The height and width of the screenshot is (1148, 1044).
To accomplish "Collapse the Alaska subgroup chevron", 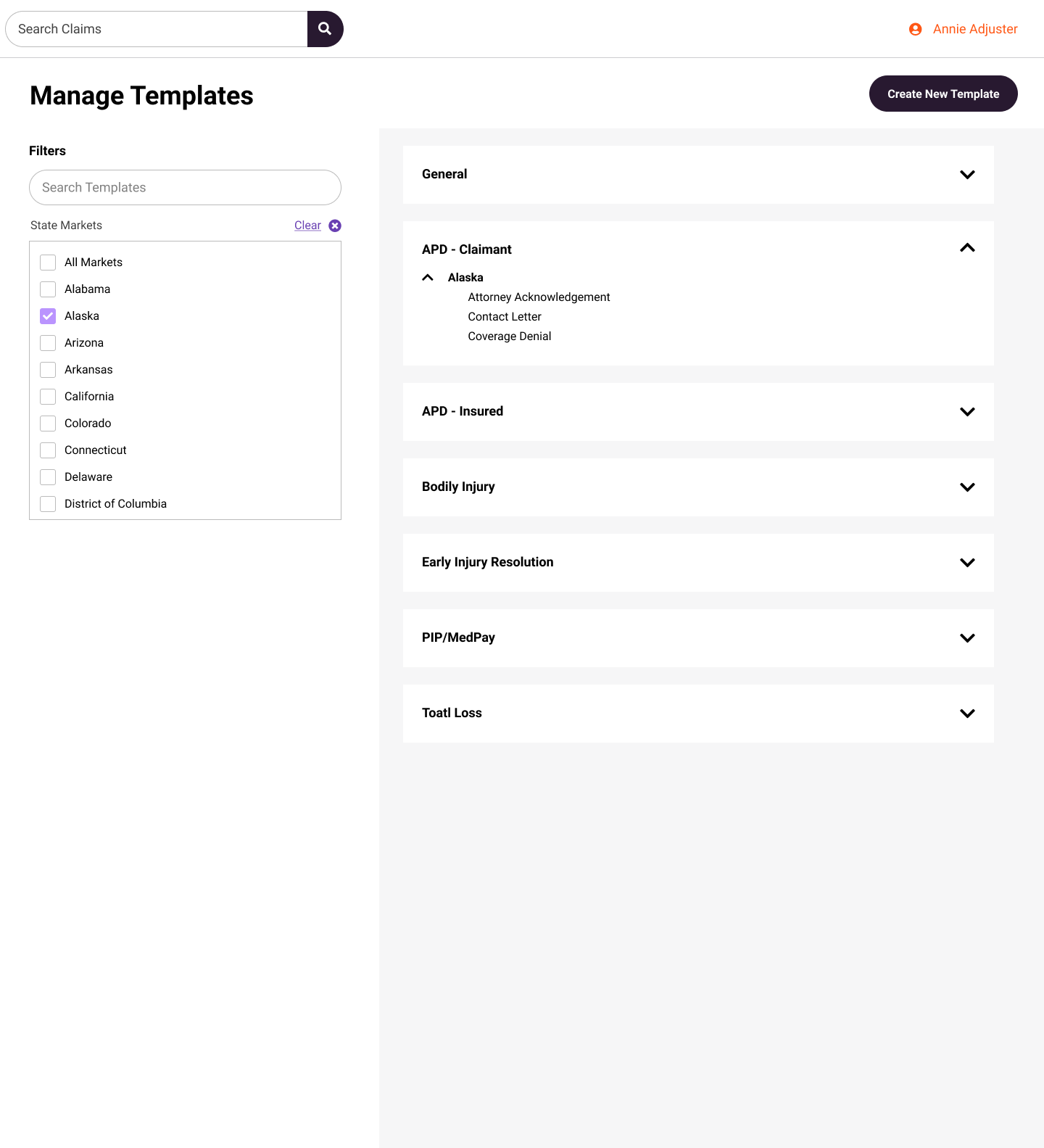I will [x=428, y=278].
